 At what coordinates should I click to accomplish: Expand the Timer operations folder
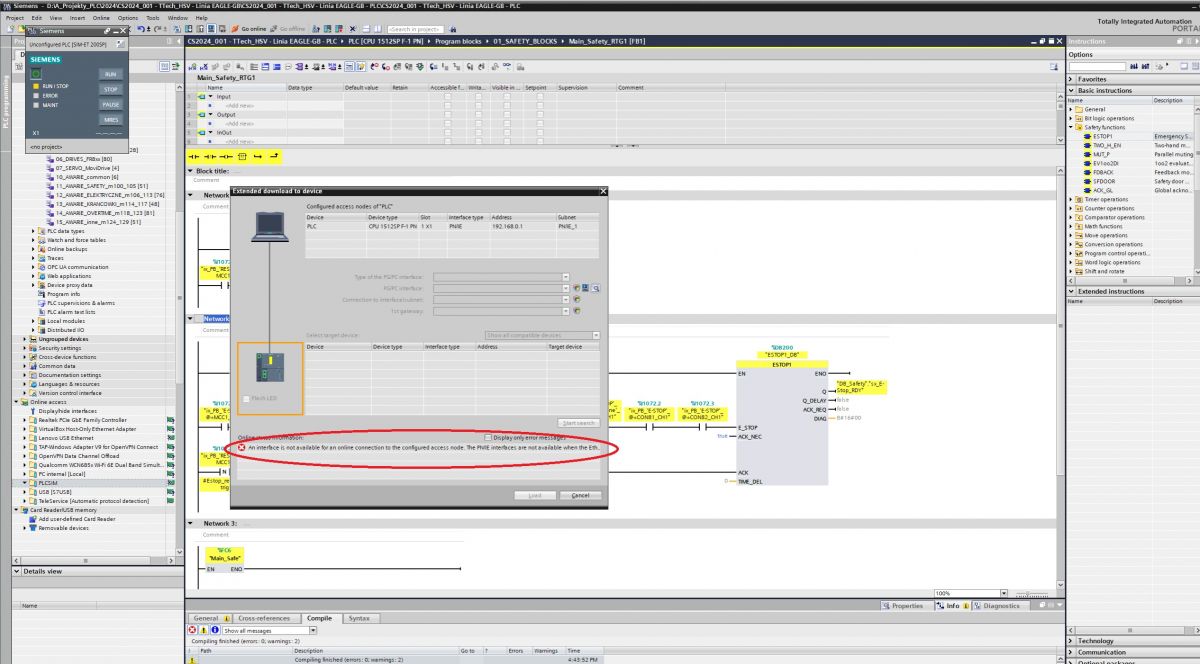coord(1071,199)
